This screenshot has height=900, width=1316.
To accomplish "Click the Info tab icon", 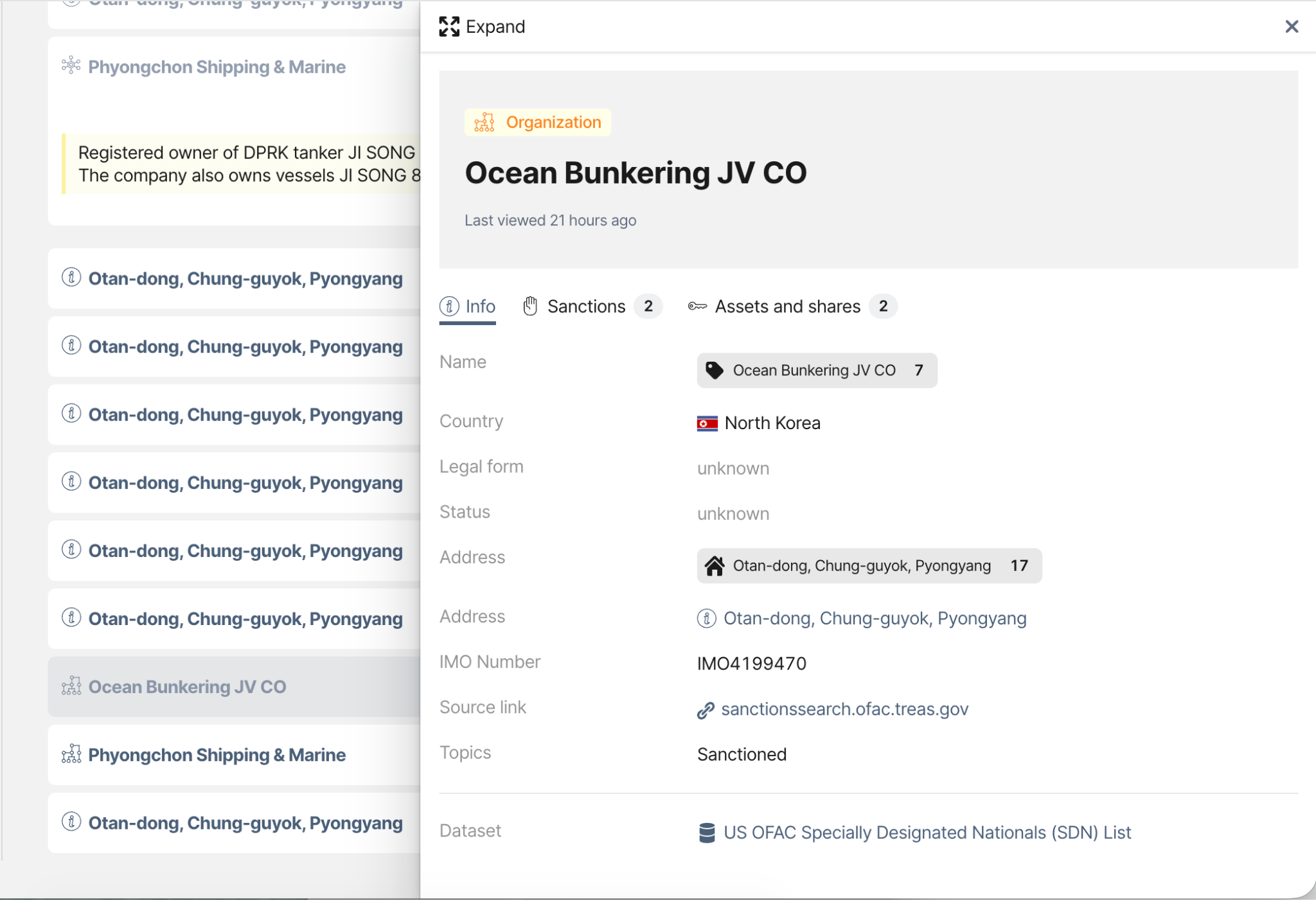I will click(449, 306).
